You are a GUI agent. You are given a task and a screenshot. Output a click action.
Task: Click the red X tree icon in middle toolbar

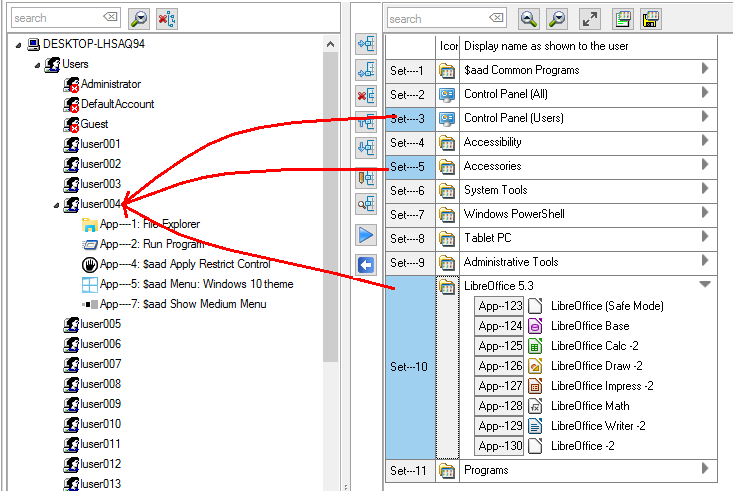pos(366,96)
